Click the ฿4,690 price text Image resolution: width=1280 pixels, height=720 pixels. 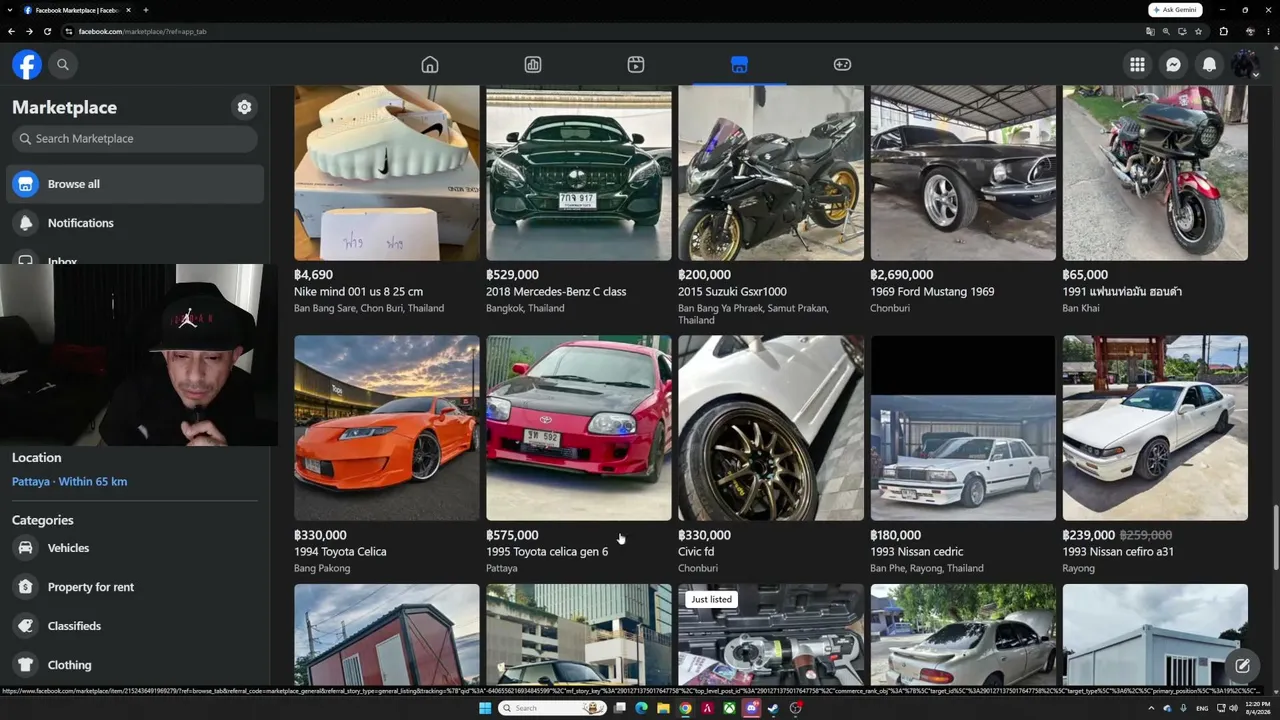point(313,275)
